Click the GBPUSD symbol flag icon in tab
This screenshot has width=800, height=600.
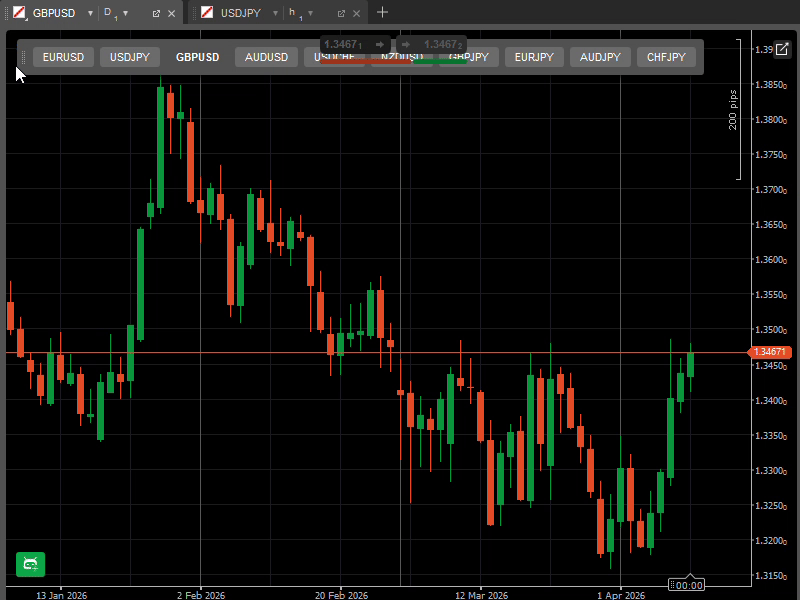(19, 13)
